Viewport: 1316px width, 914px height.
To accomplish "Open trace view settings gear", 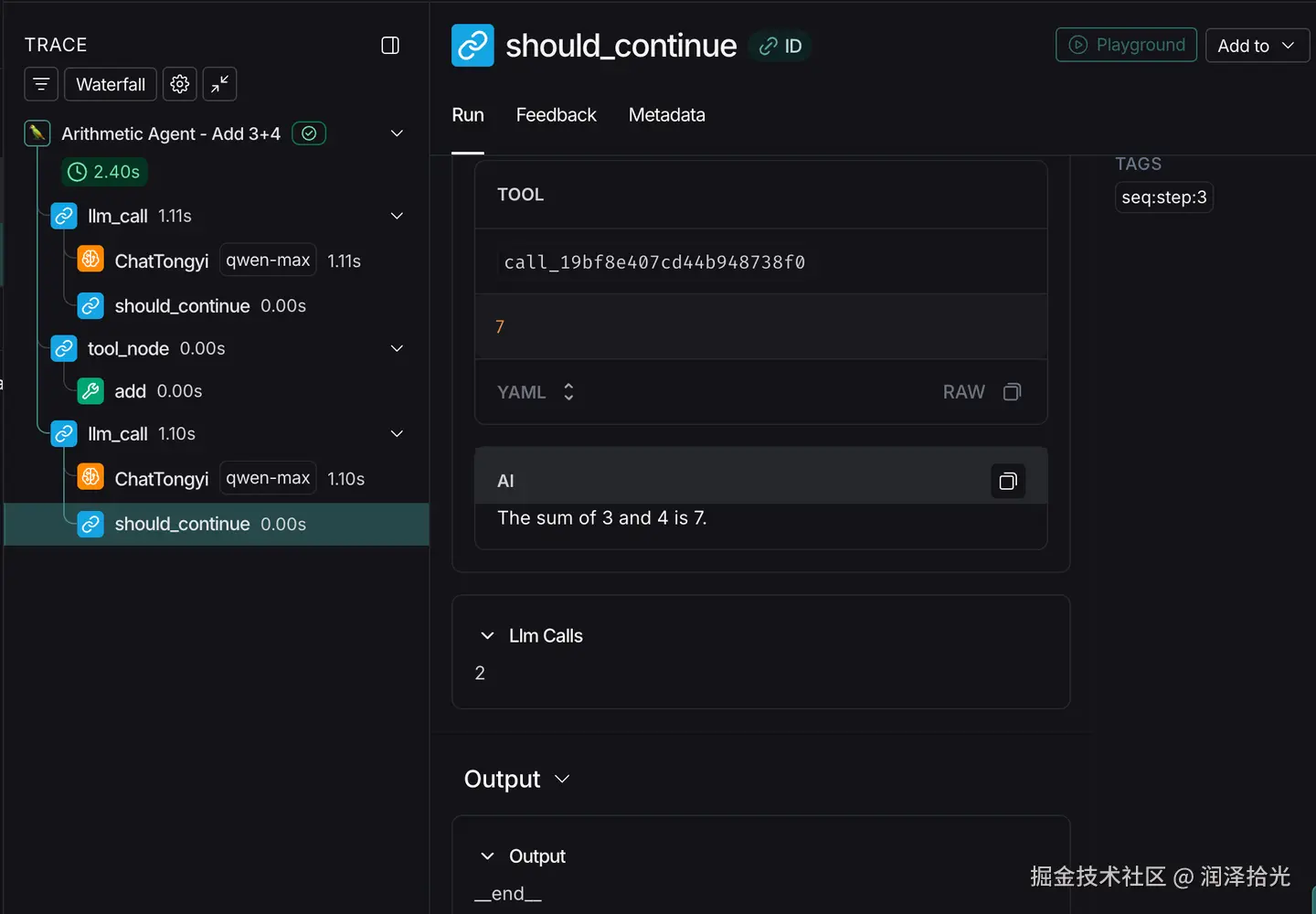I will click(x=180, y=84).
